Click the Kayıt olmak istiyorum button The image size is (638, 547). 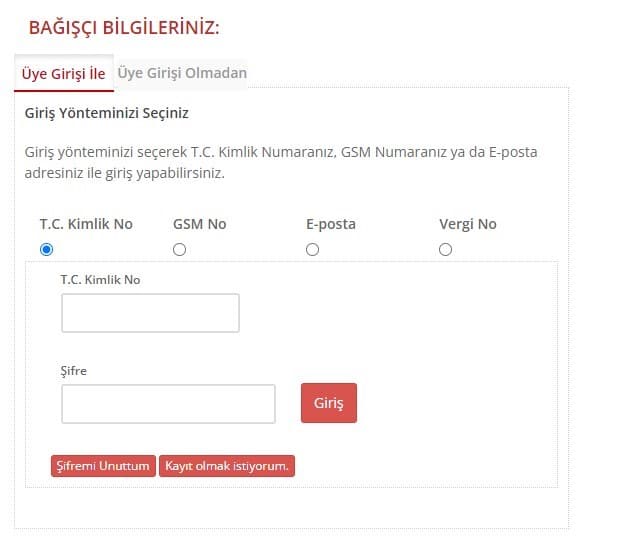[x=227, y=466]
